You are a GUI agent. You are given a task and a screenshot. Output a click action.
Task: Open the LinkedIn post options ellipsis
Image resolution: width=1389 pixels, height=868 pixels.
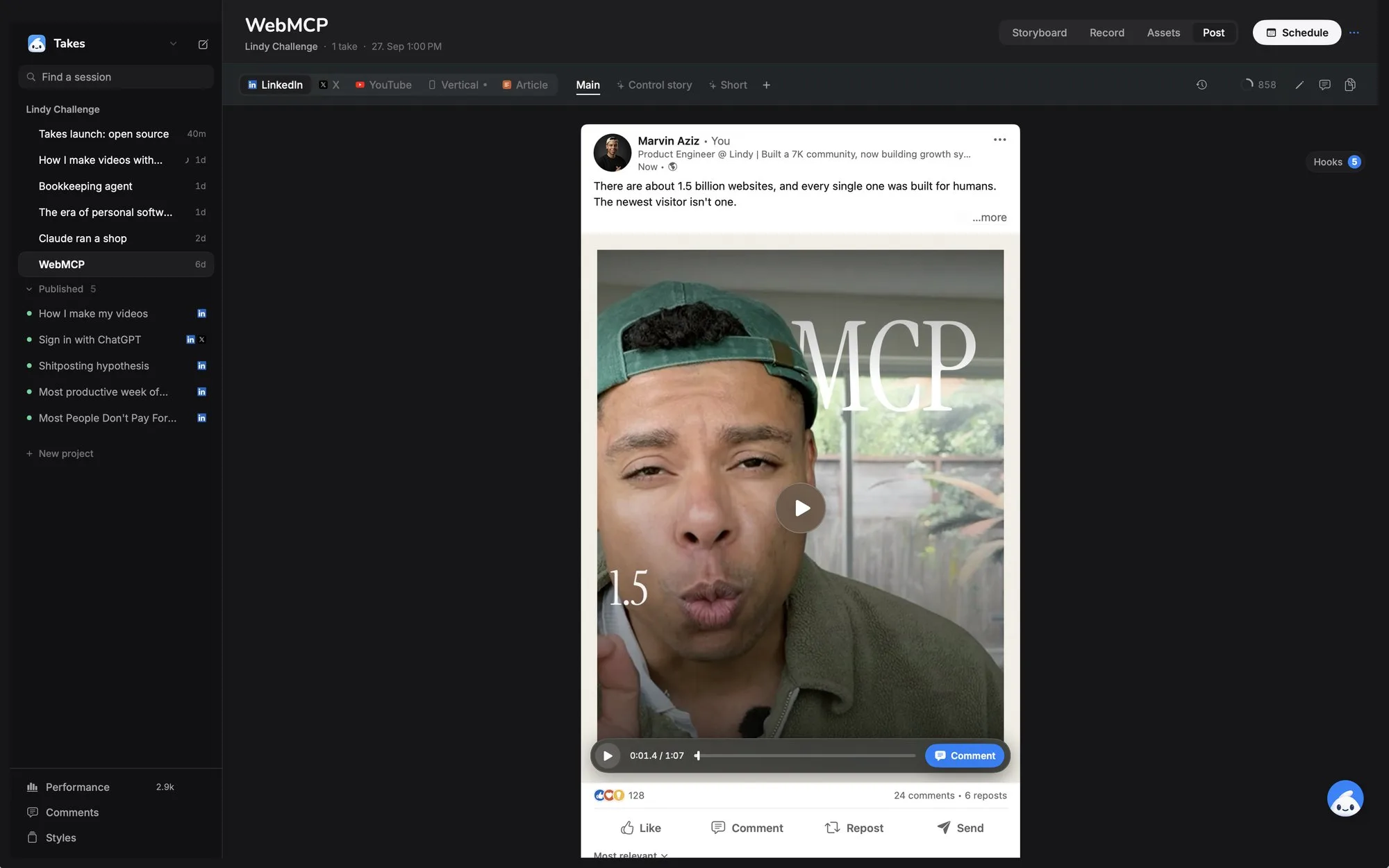tap(999, 140)
